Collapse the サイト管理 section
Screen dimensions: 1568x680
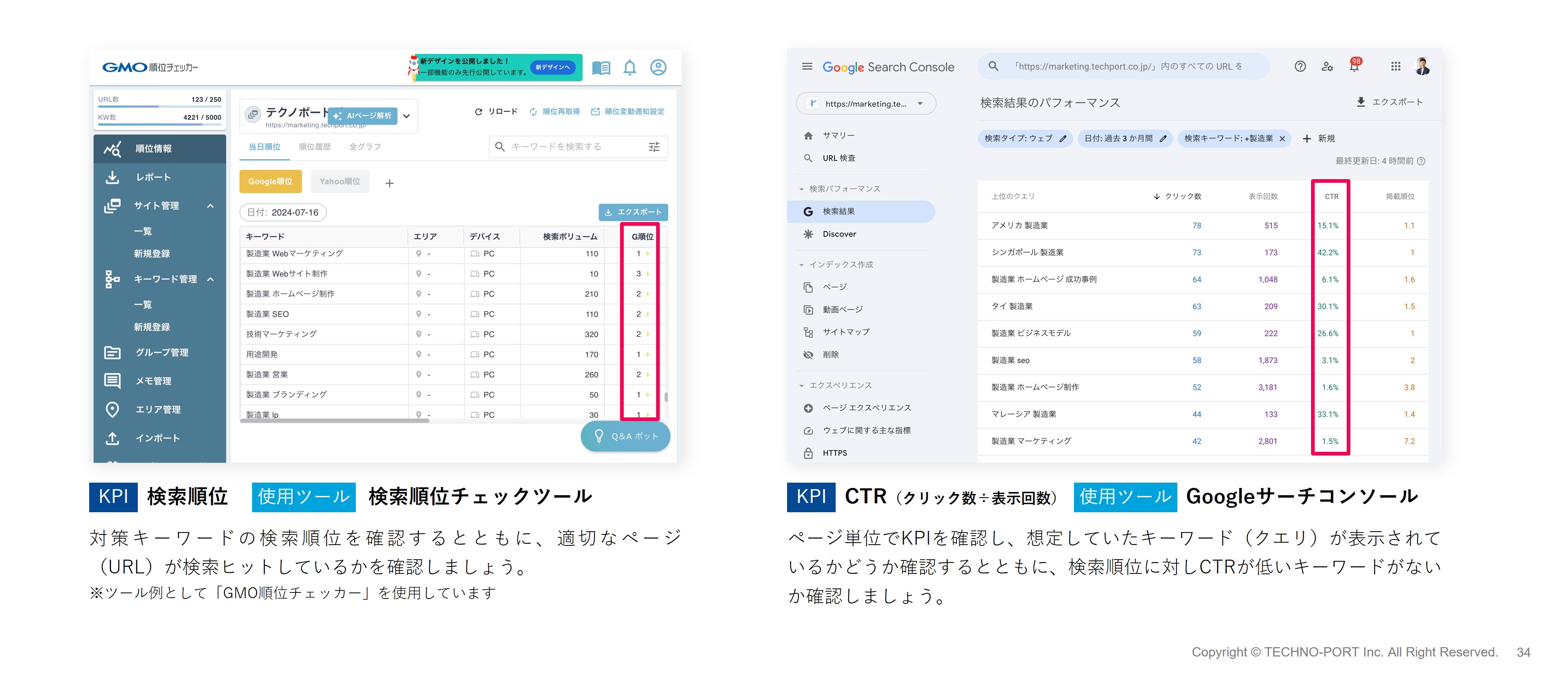pyautogui.click(x=210, y=206)
